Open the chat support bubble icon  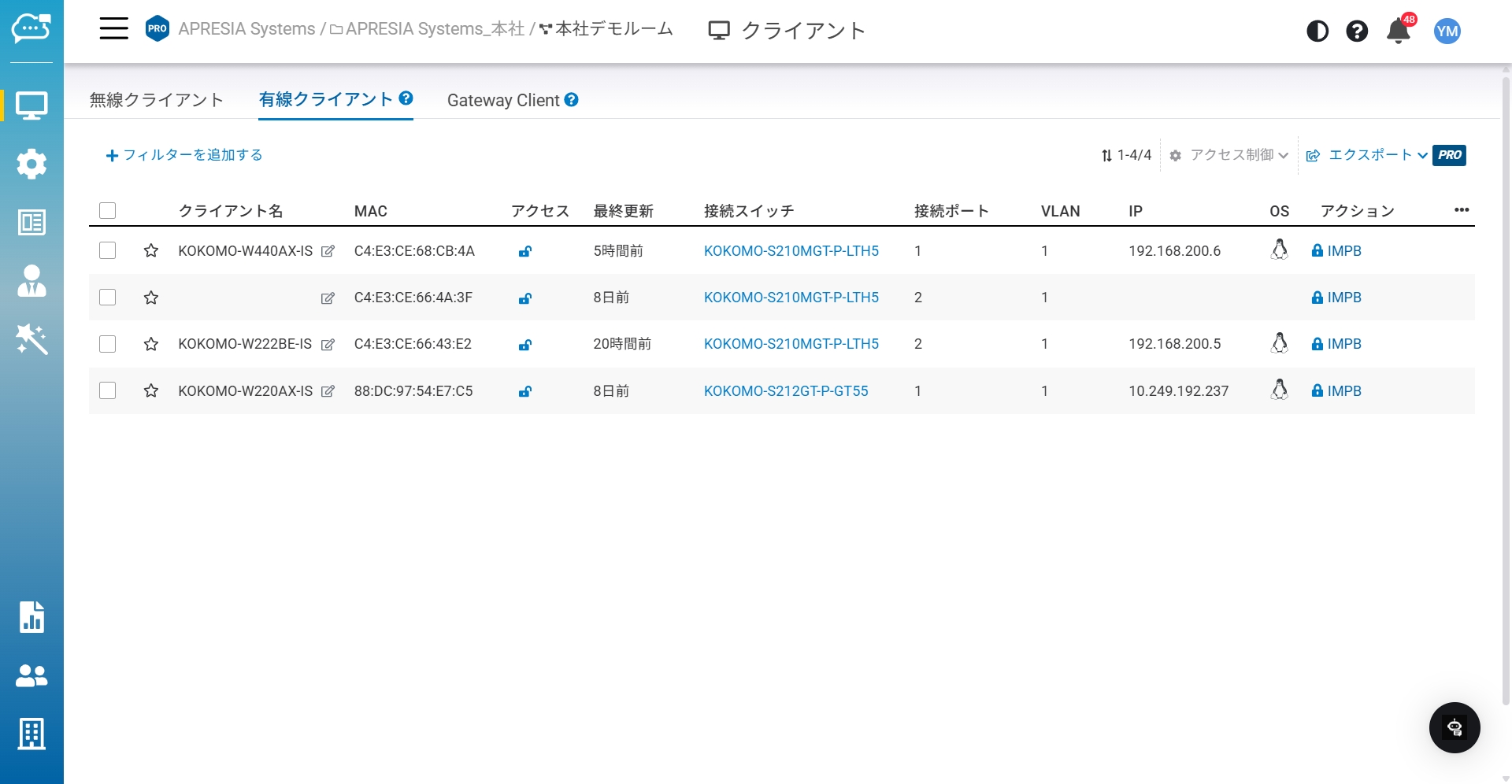[1454, 727]
